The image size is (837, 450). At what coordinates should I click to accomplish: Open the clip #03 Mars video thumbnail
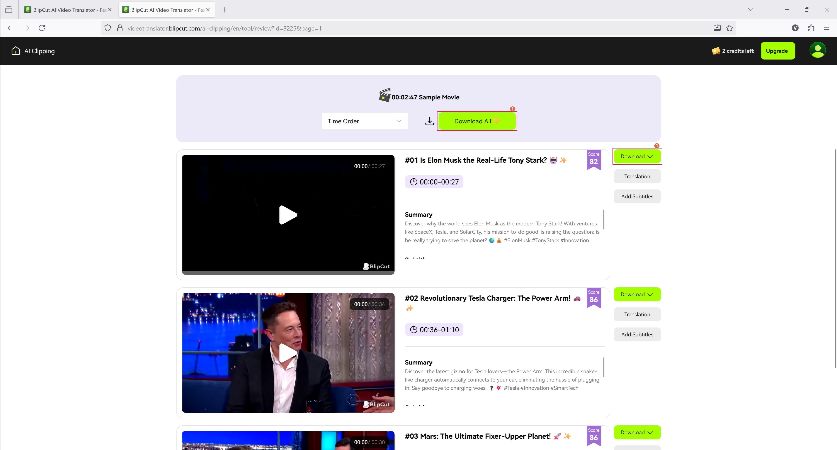pyautogui.click(x=288, y=440)
